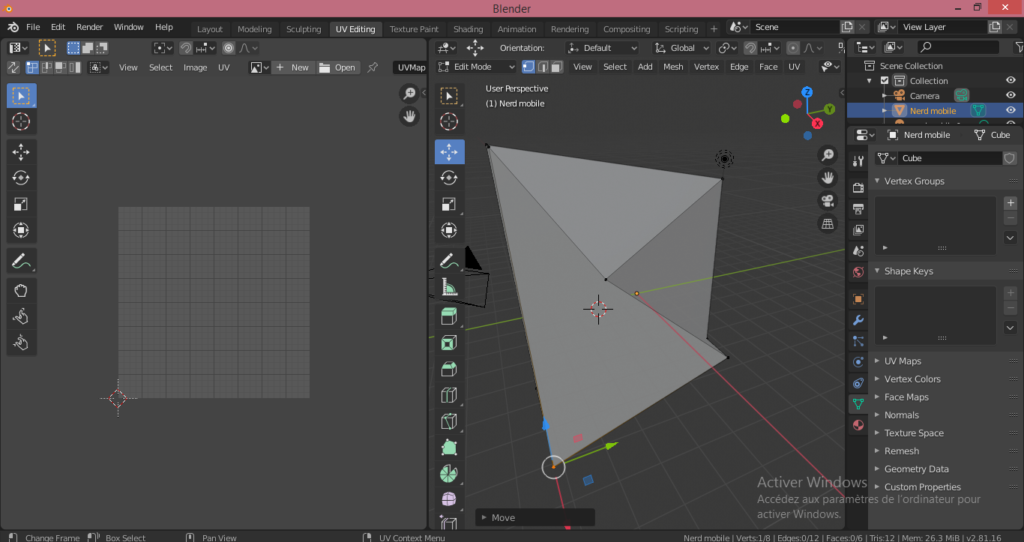
Task: Hide Nerd mobile using its eye icon
Action: pos(1011,110)
